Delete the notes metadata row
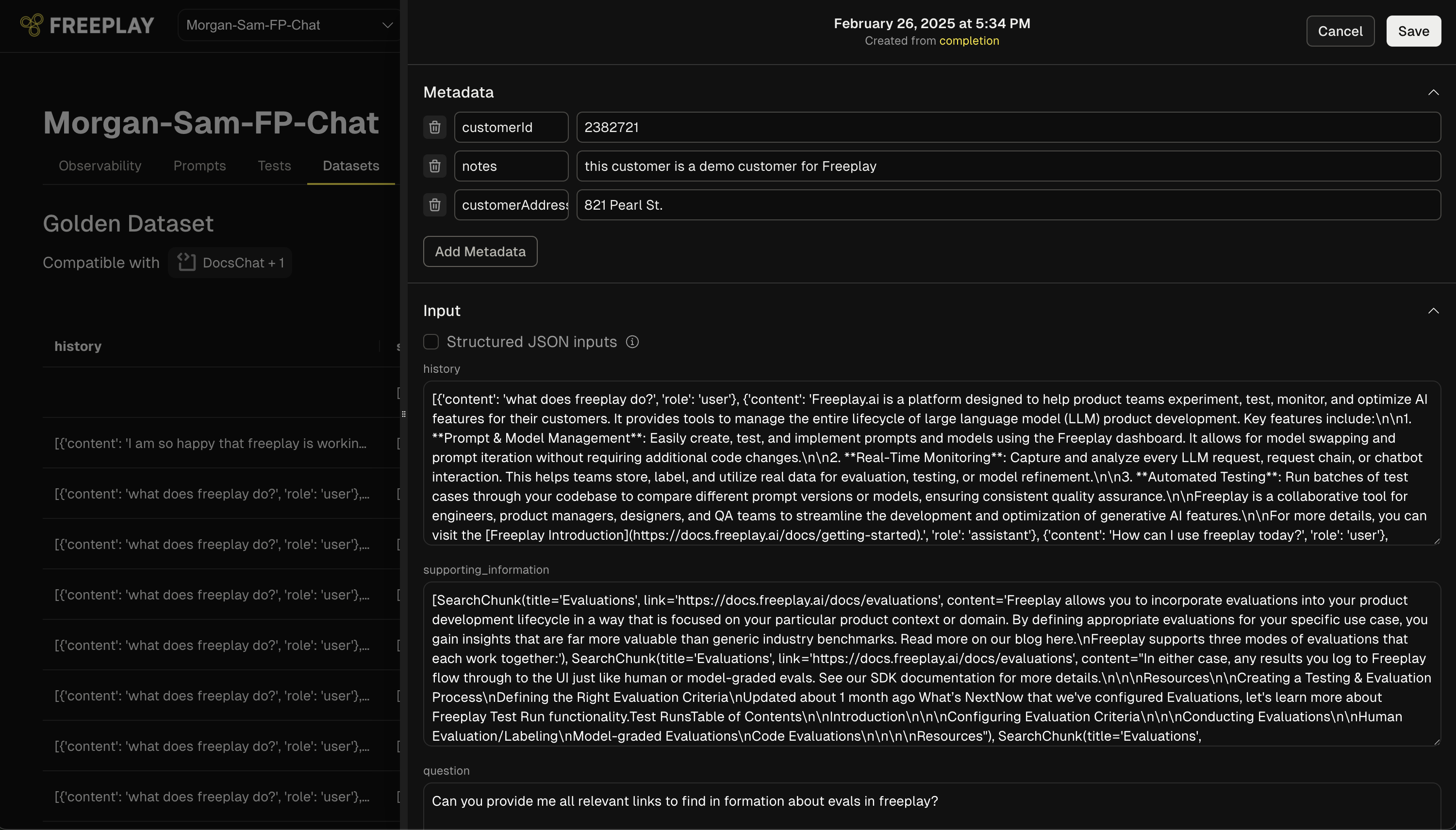The image size is (1456, 830). (x=434, y=166)
